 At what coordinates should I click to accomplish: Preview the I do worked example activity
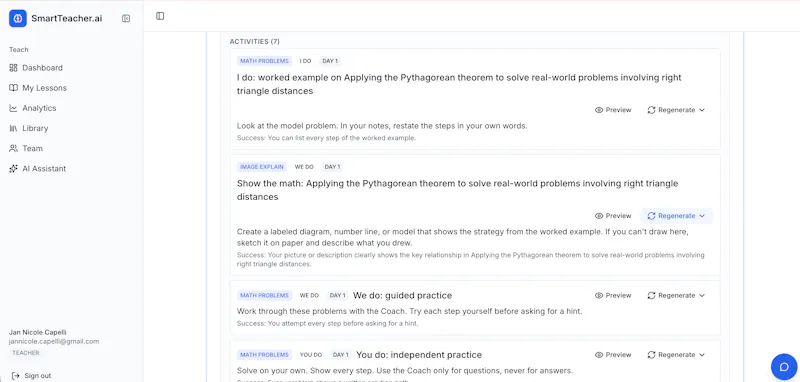613,110
